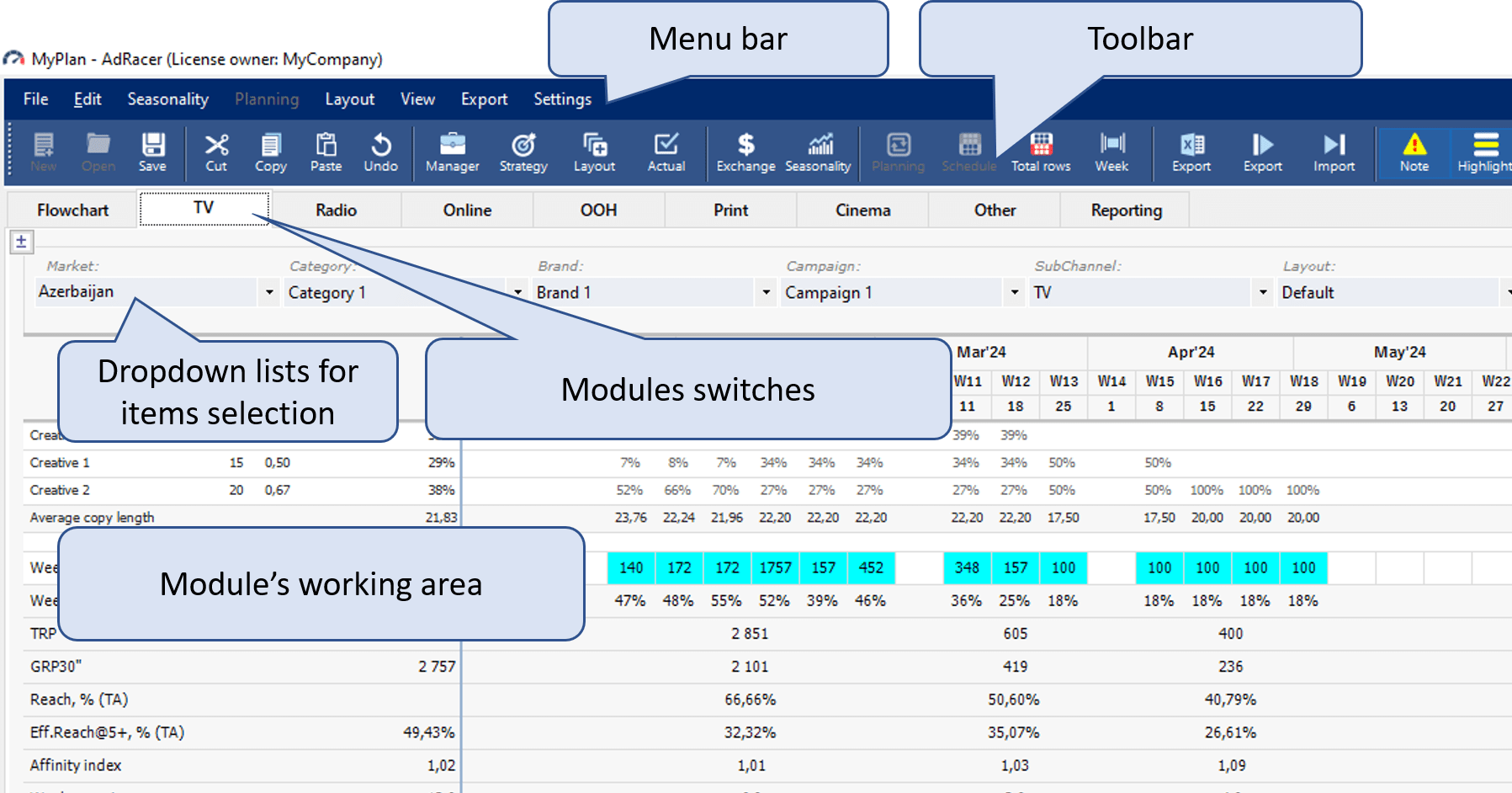Open the View menu
Viewport: 1512px width, 793px height.
coord(417,98)
